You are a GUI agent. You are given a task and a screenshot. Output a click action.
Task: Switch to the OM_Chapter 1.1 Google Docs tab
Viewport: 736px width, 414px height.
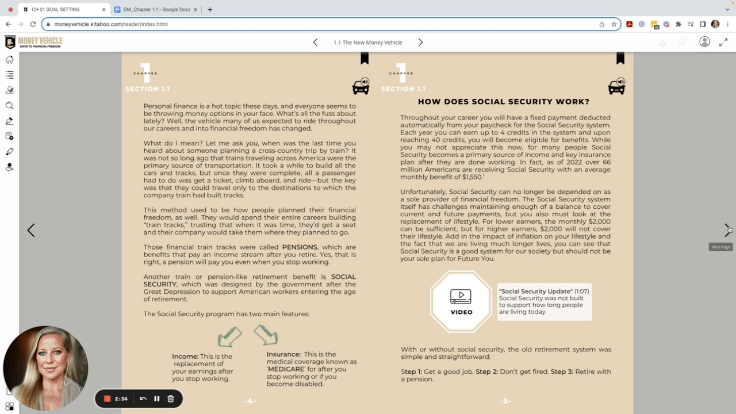point(156,9)
